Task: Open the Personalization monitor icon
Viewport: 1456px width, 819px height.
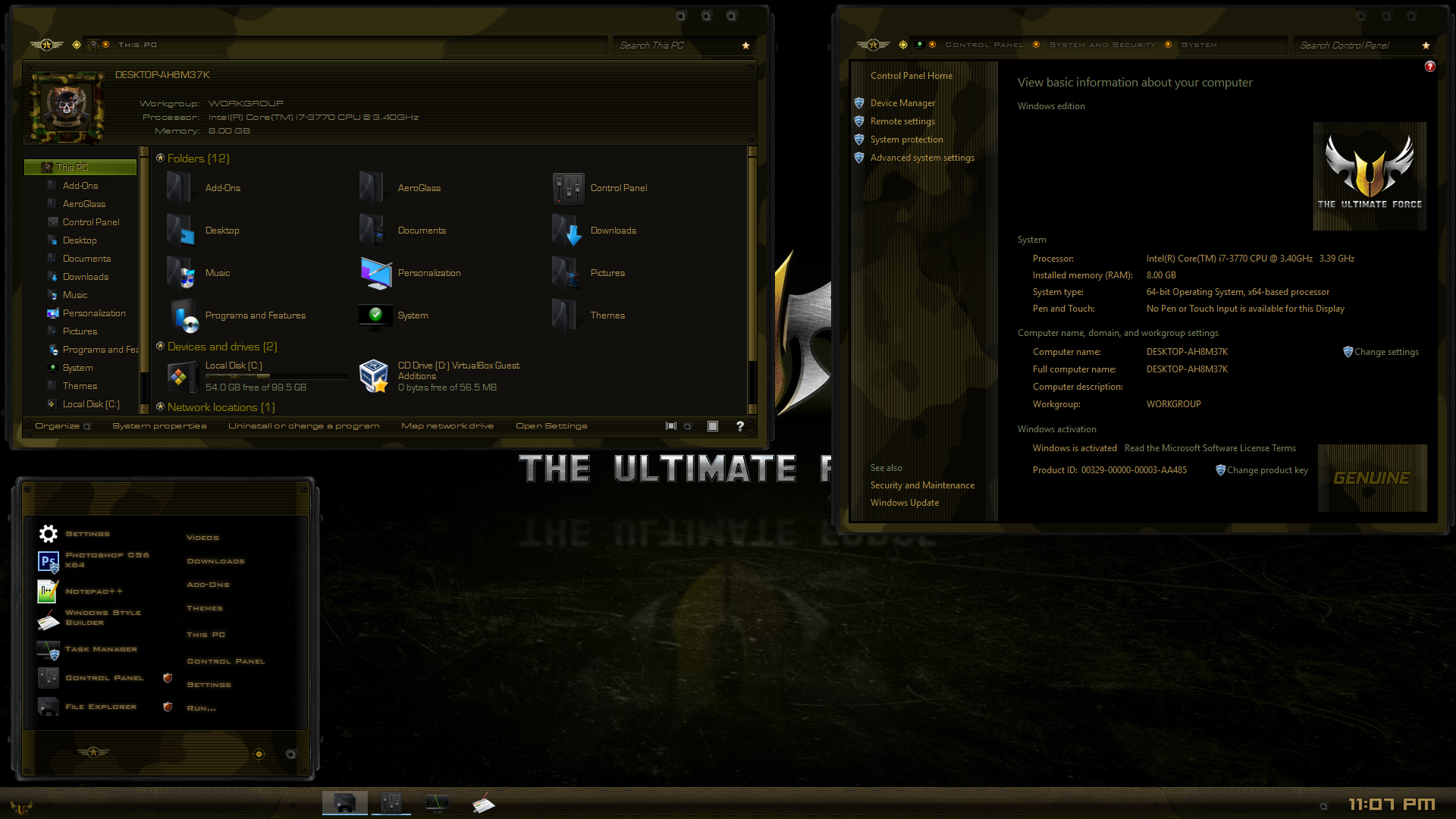Action: 375,273
